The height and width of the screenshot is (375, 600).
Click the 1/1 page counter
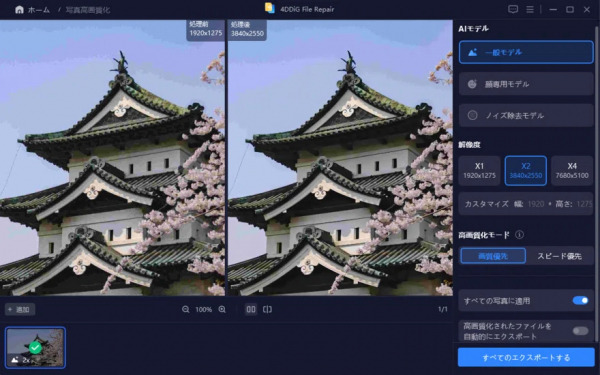[x=443, y=309]
